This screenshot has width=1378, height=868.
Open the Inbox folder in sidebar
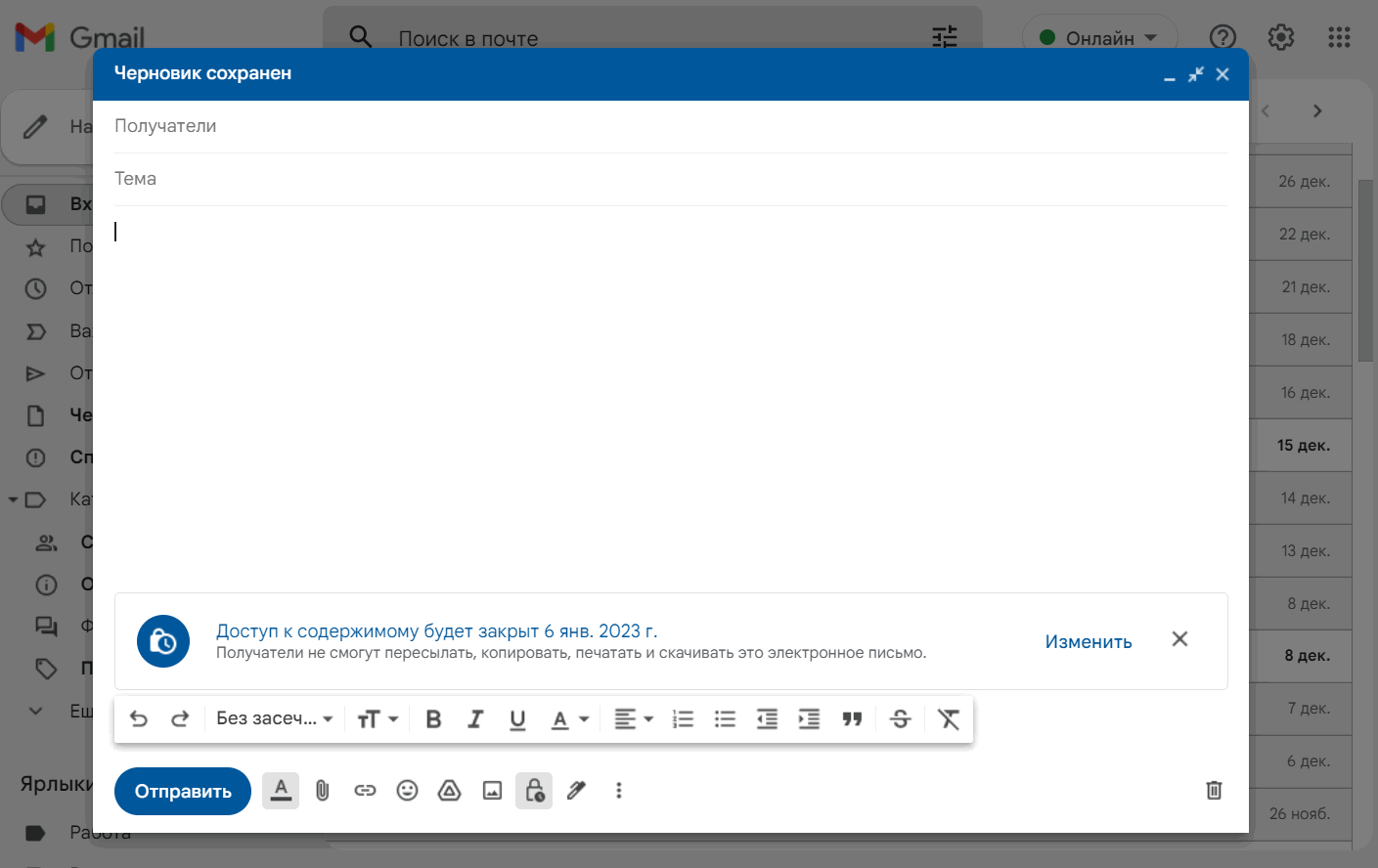[49, 204]
